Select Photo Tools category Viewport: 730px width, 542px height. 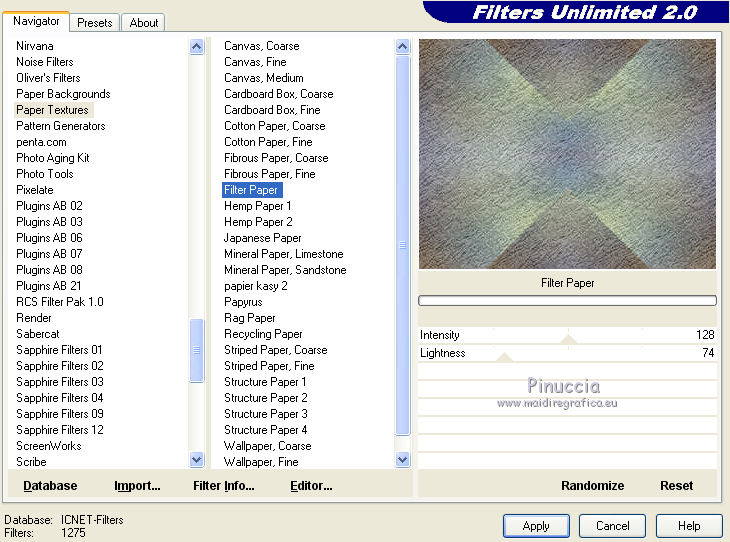click(45, 174)
